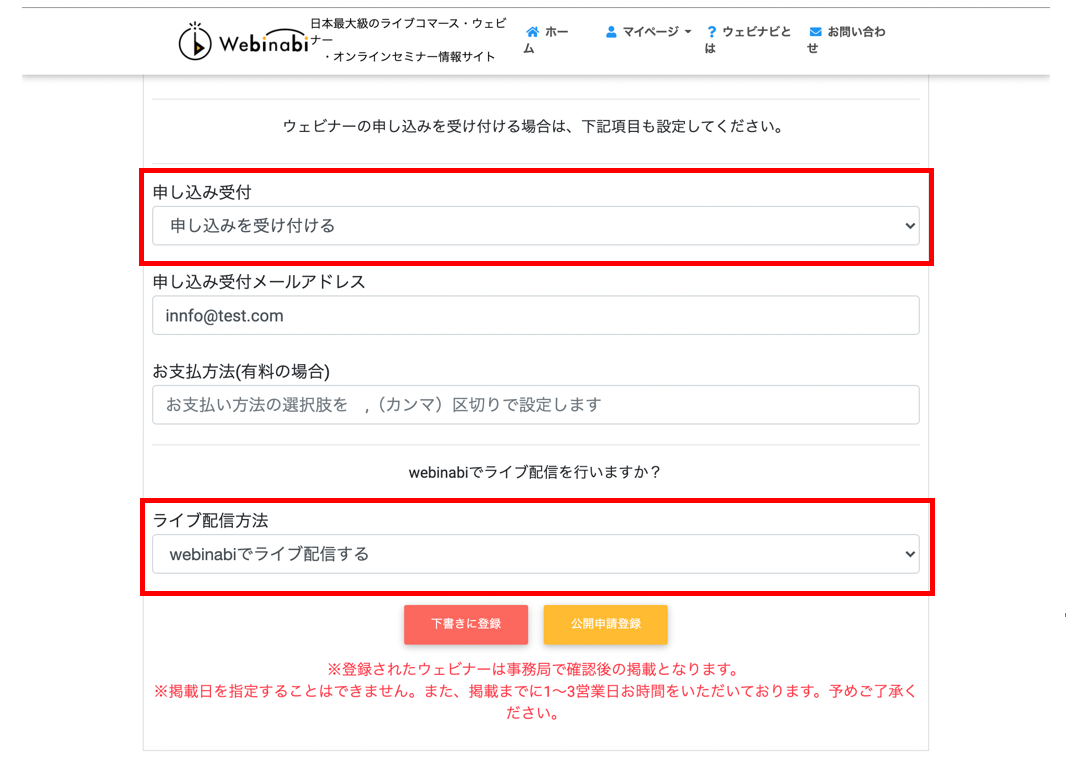
Task: Click the お支払方法(有料の場合) field label
Action: [x=241, y=371]
